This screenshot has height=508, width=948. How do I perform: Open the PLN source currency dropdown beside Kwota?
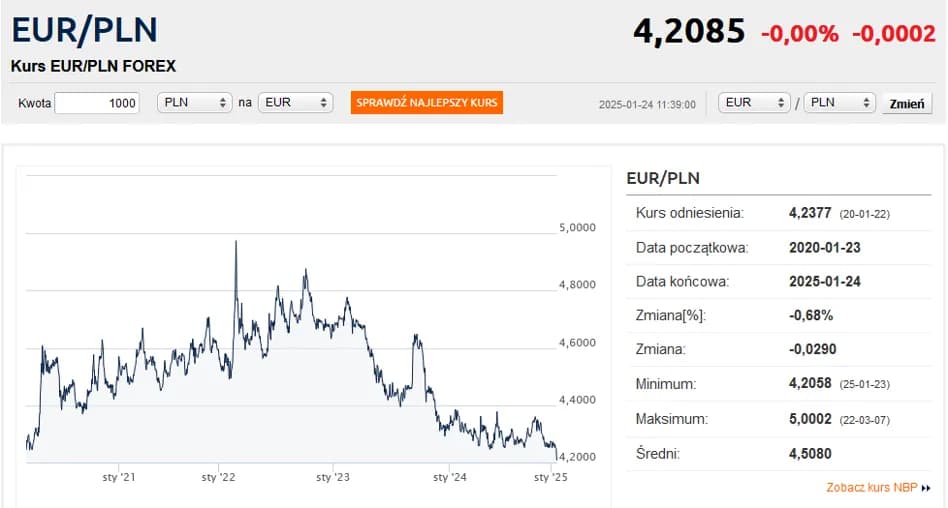click(194, 103)
